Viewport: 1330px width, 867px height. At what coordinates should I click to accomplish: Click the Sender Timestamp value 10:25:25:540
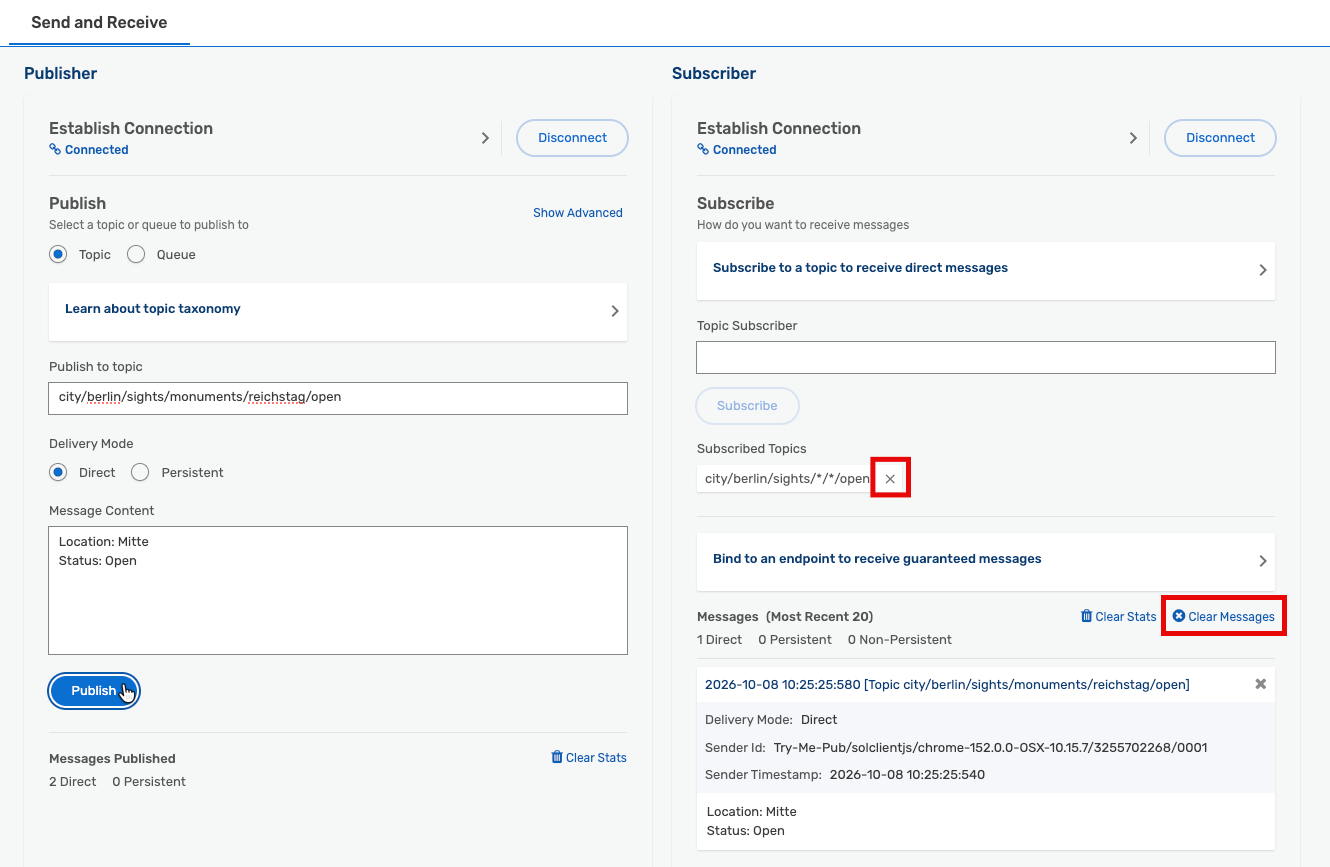[908, 775]
